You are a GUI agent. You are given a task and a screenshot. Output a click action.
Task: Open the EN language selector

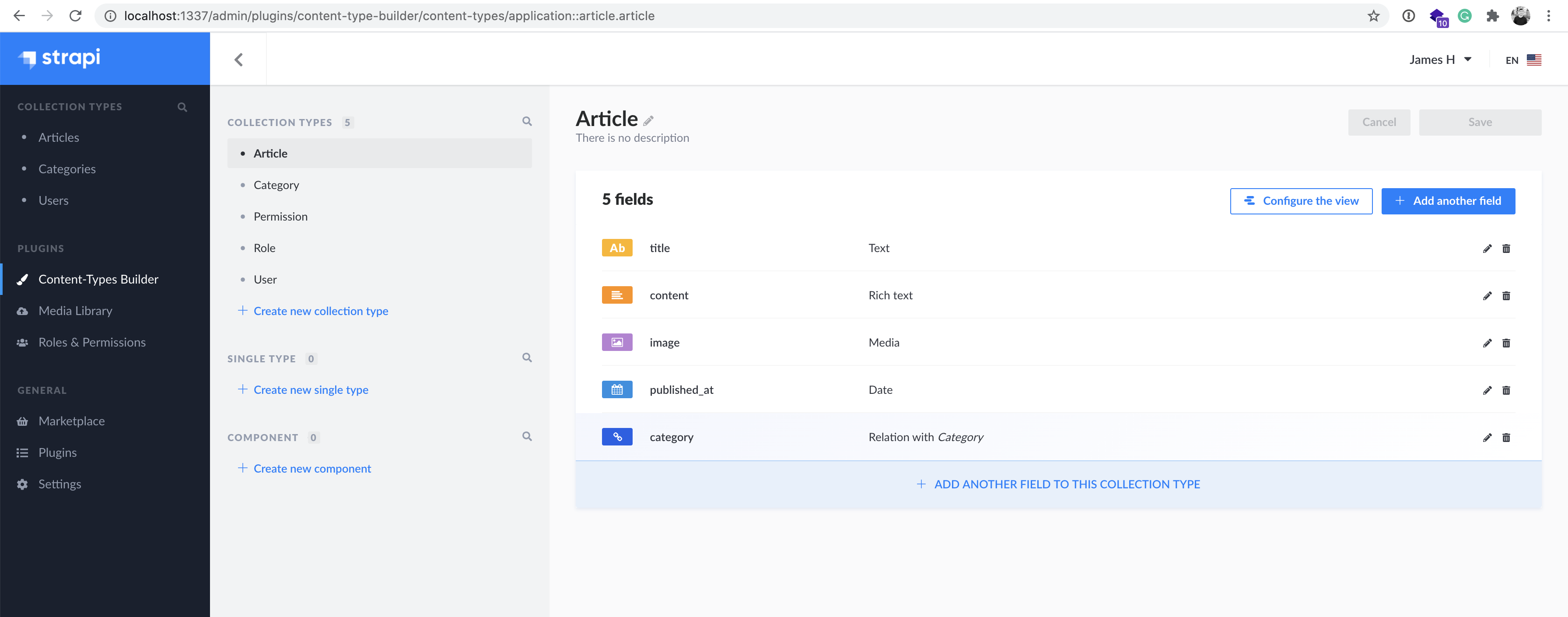[x=1521, y=59]
